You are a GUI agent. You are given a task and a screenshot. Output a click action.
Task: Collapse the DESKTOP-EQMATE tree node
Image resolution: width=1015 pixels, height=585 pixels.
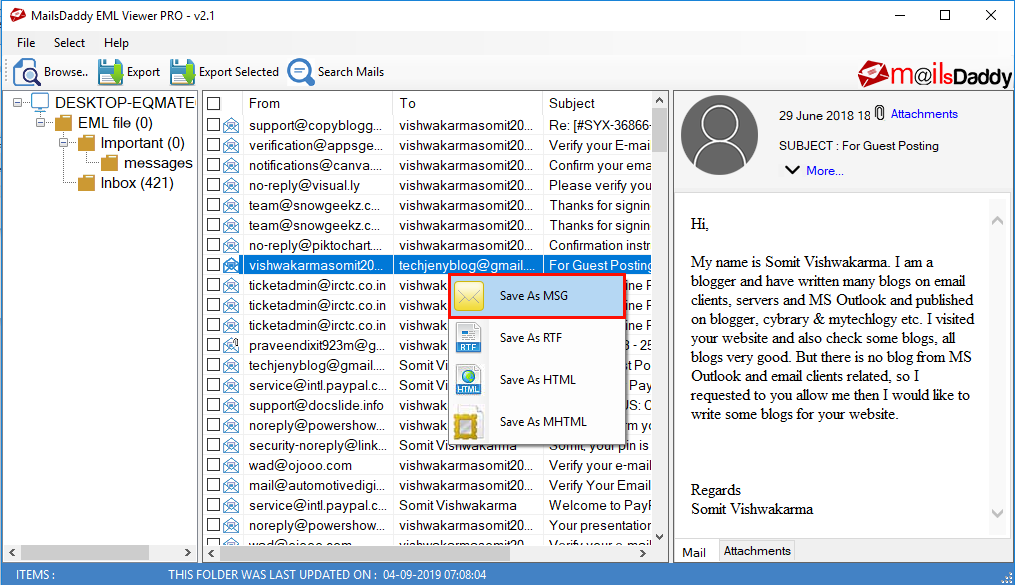pos(17,102)
